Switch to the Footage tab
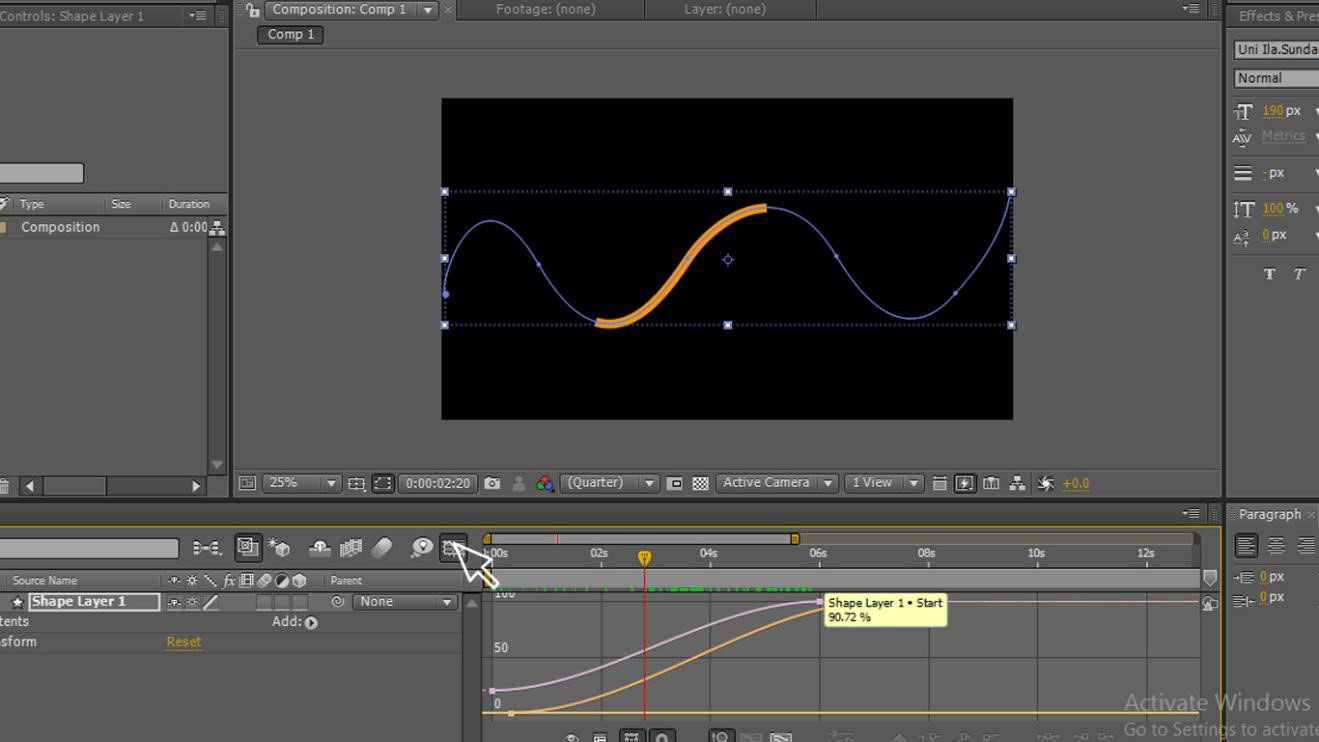1319x742 pixels. 545,9
